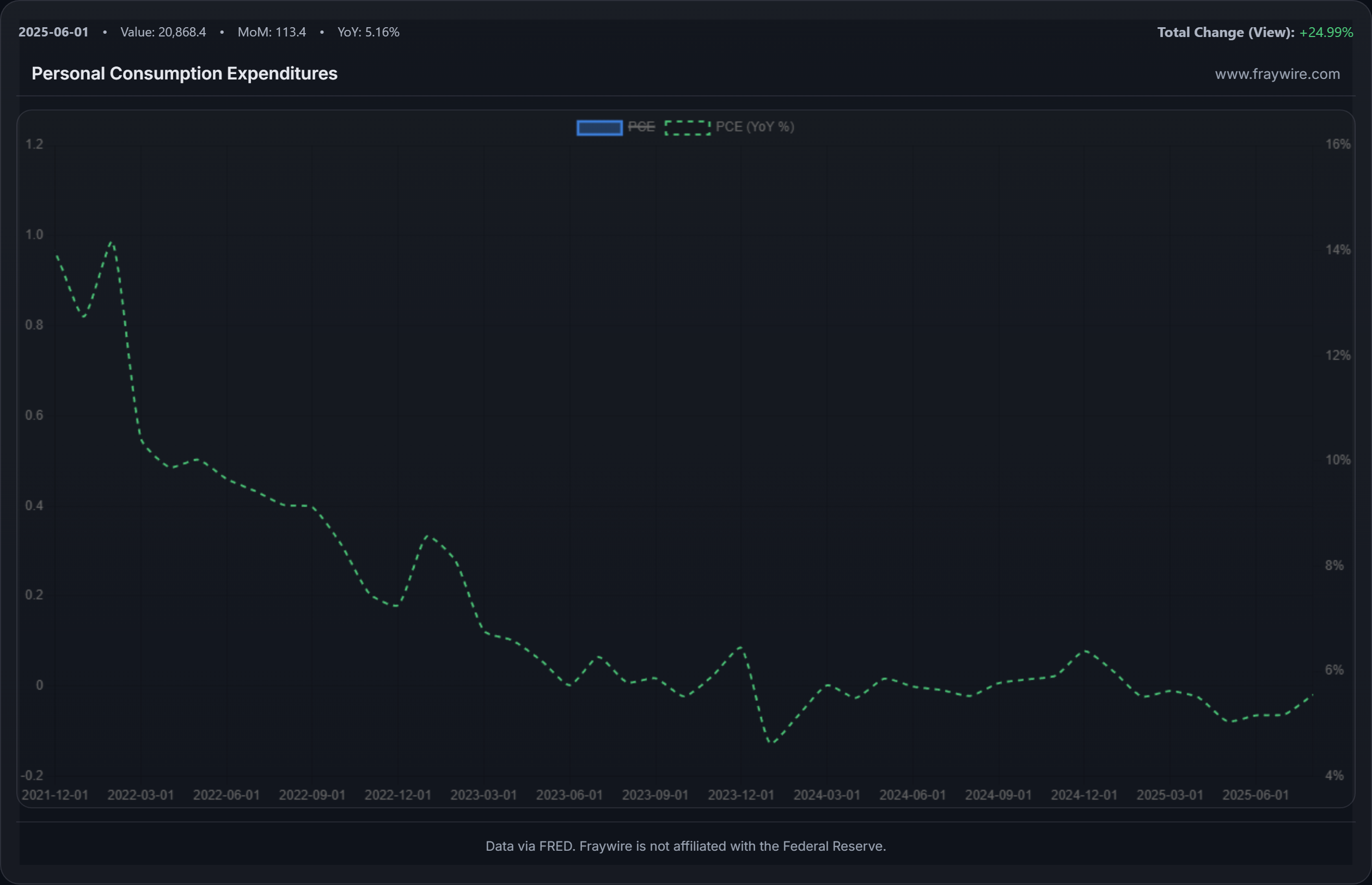This screenshot has height=885, width=1372.
Task: Click the YoY: 5.16% readout
Action: pos(368,32)
